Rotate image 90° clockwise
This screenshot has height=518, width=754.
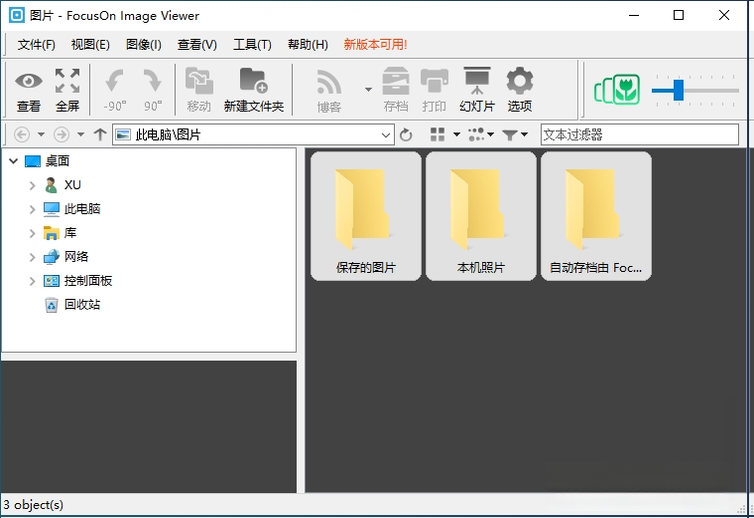point(153,89)
